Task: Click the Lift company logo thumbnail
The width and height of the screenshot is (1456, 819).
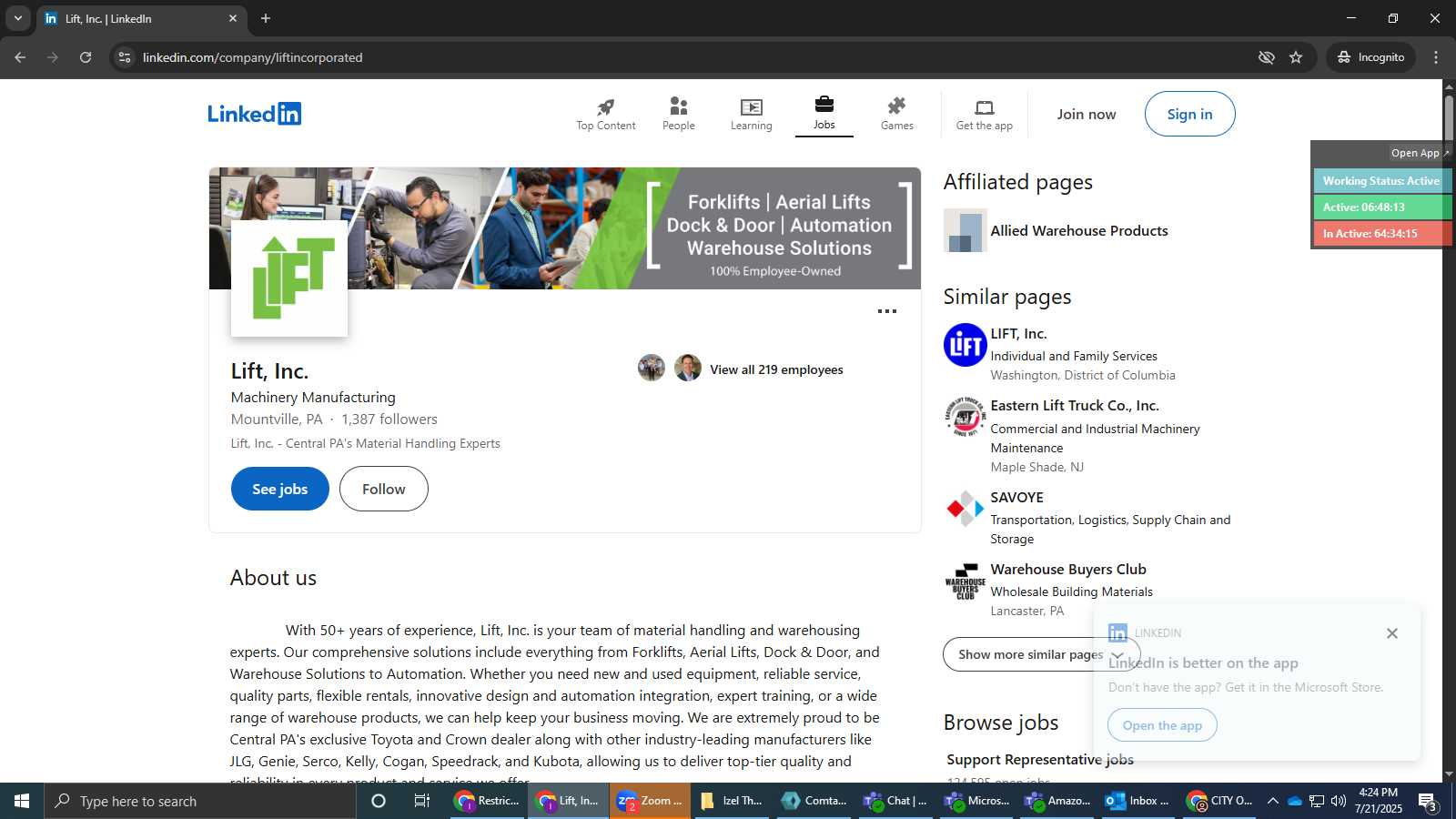Action: [x=289, y=278]
